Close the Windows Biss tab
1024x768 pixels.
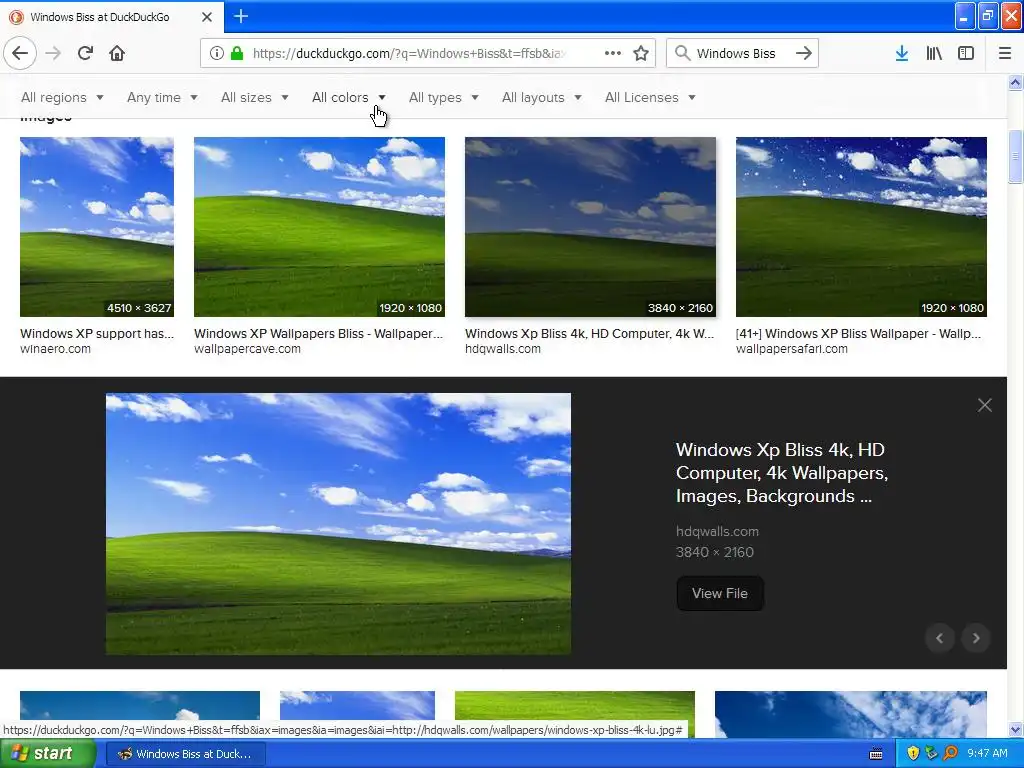click(x=207, y=17)
